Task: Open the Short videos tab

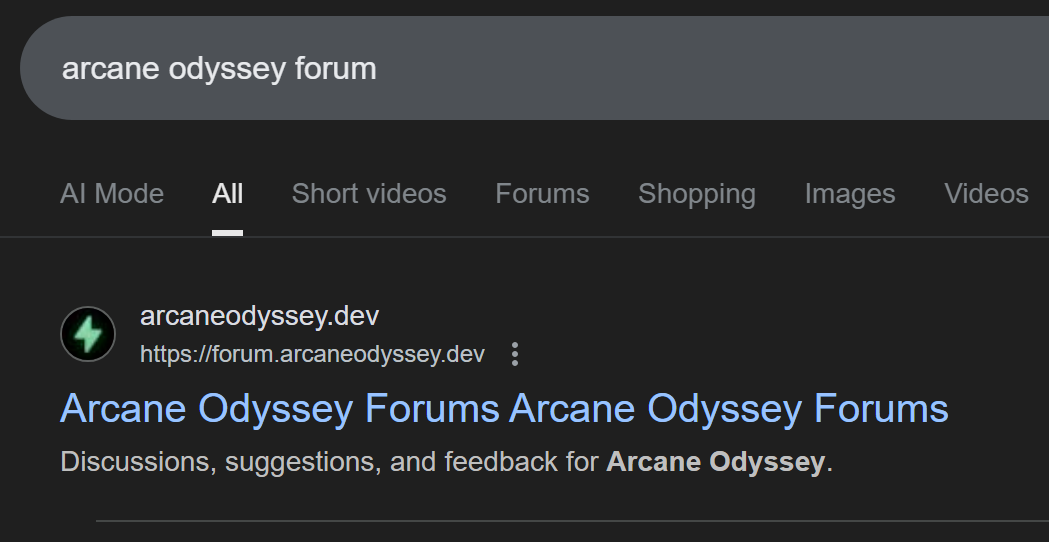Action: [x=369, y=194]
